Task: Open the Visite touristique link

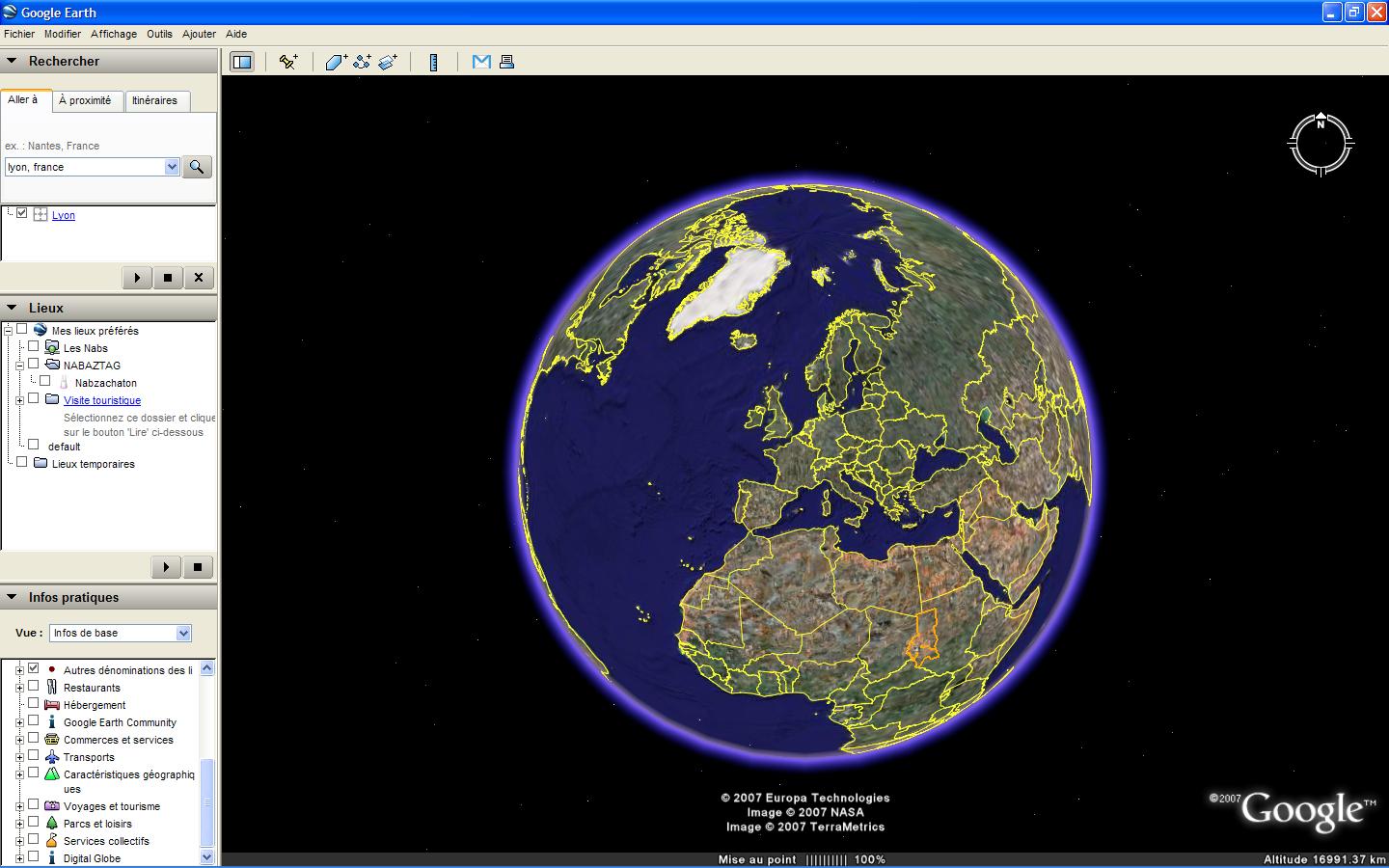Action: click(102, 400)
